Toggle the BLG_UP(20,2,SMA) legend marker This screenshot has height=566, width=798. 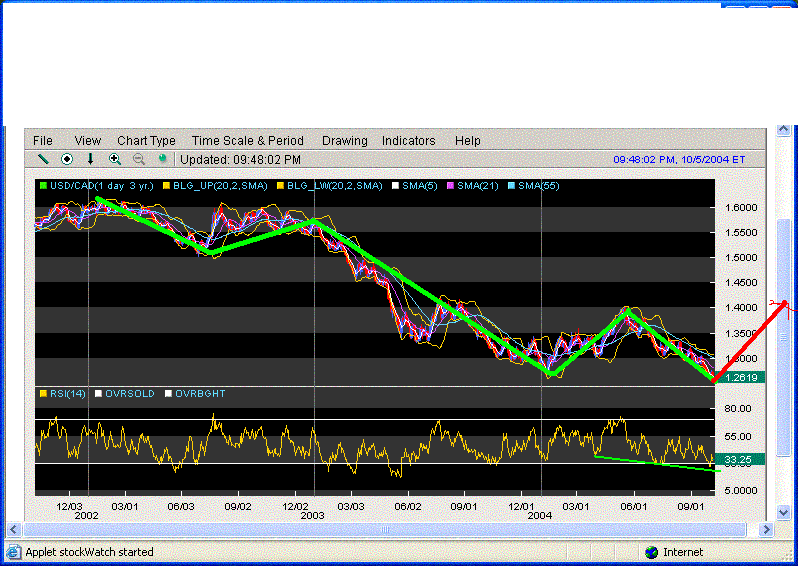click(166, 186)
